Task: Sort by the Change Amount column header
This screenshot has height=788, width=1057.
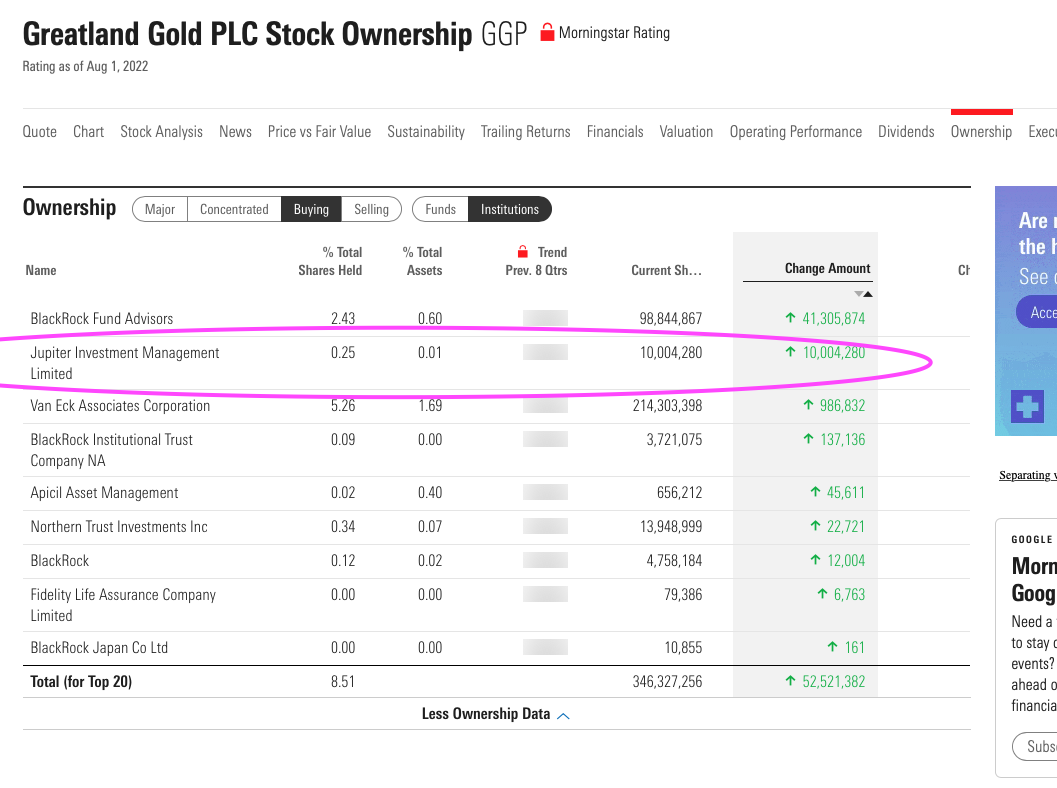Action: pos(828,268)
